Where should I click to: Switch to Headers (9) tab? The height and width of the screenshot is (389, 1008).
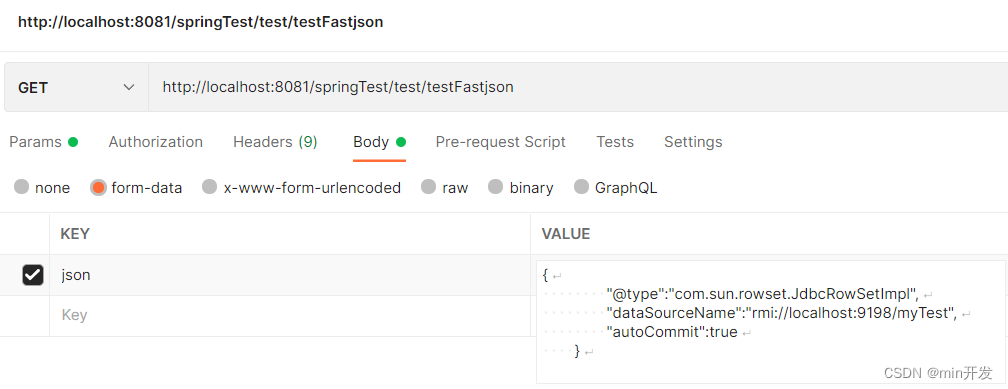[x=275, y=142]
